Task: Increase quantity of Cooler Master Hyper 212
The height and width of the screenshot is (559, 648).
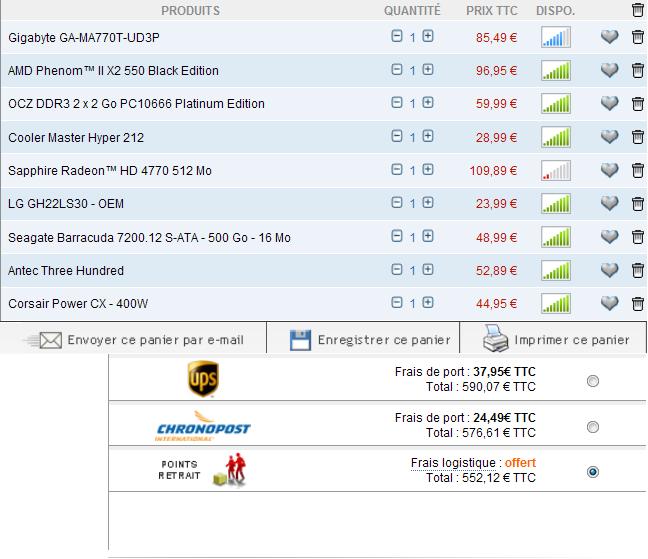Action: point(428,136)
